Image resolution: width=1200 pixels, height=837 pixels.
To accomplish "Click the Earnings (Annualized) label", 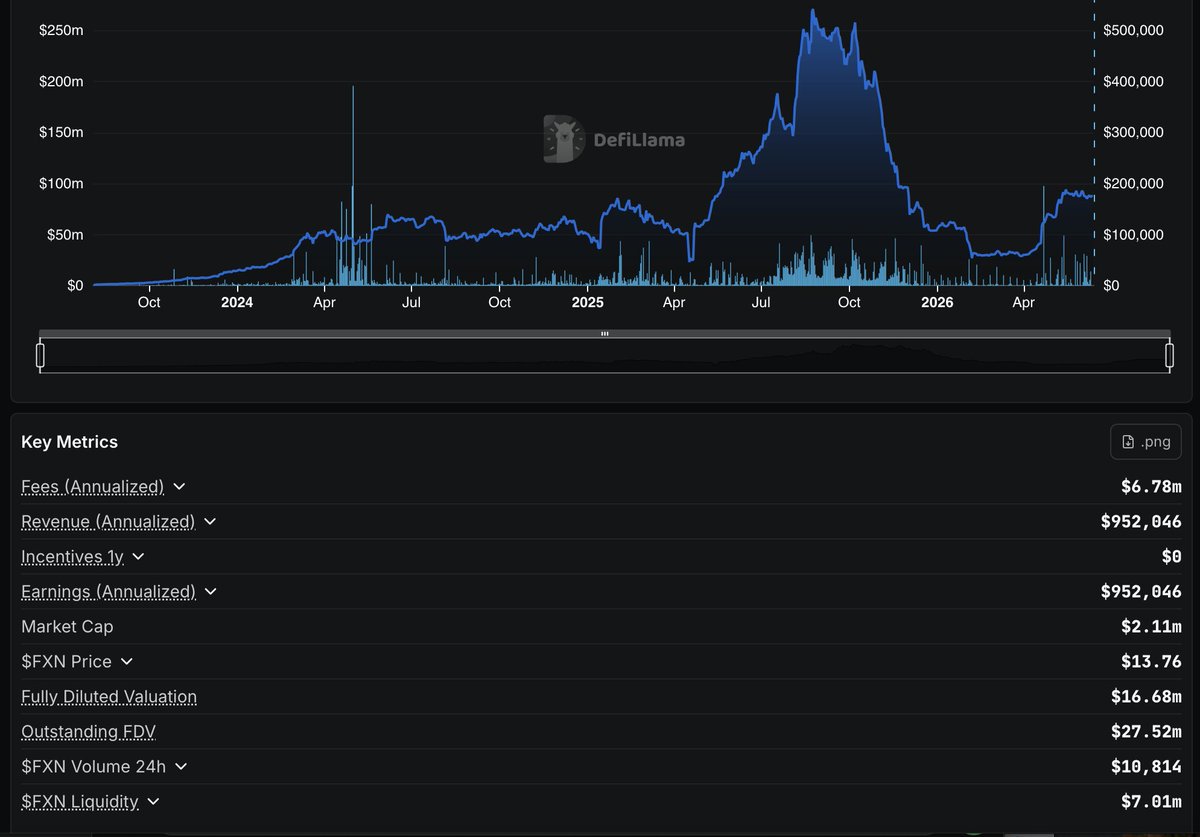I will pos(108,592).
